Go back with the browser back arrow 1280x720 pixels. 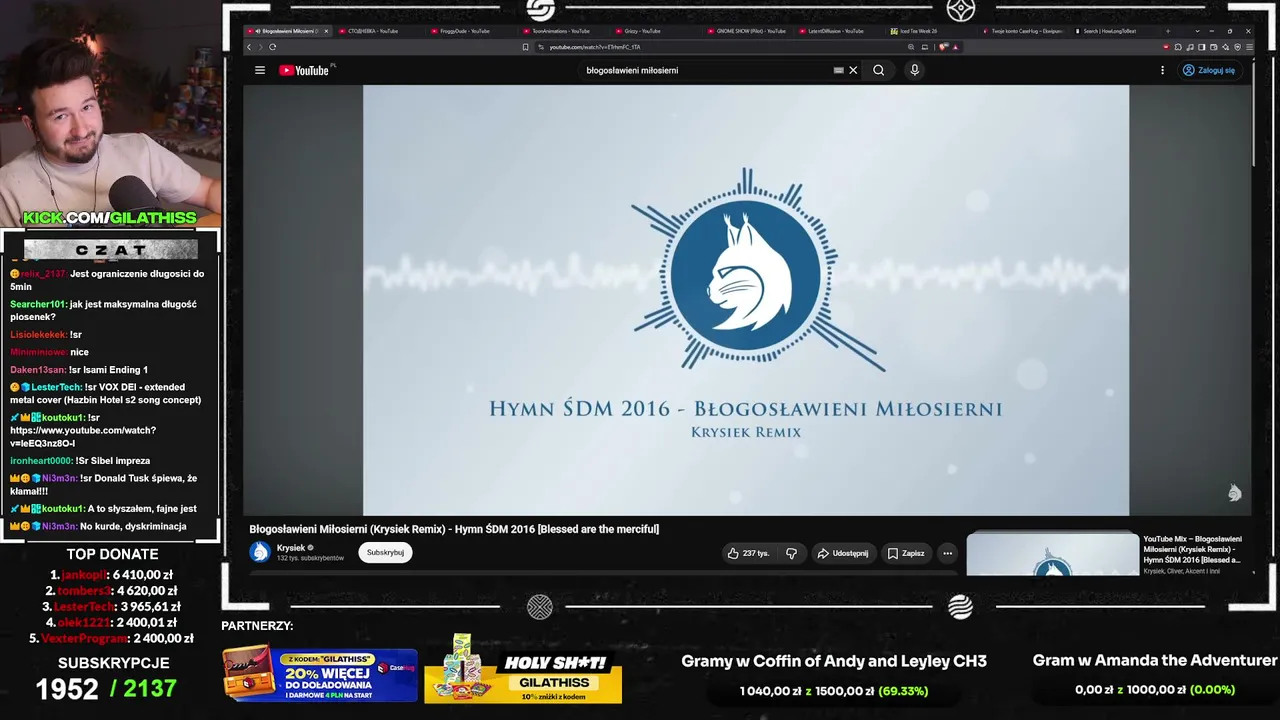point(249,47)
